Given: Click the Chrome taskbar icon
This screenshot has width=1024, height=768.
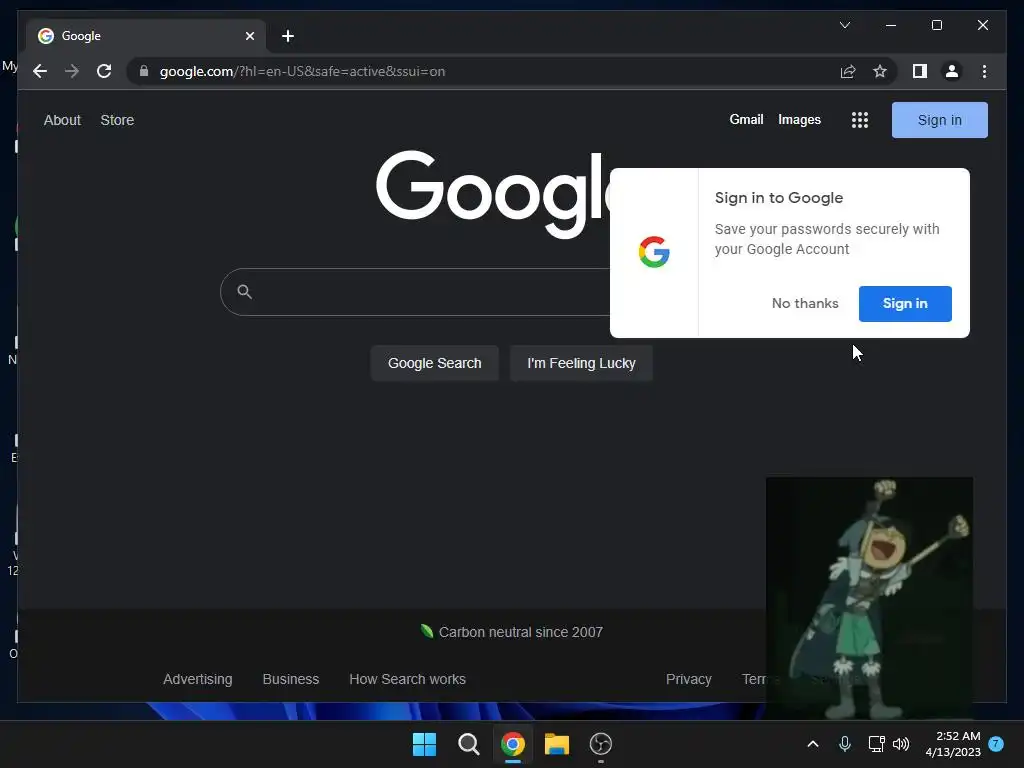Looking at the screenshot, I should click(x=513, y=744).
